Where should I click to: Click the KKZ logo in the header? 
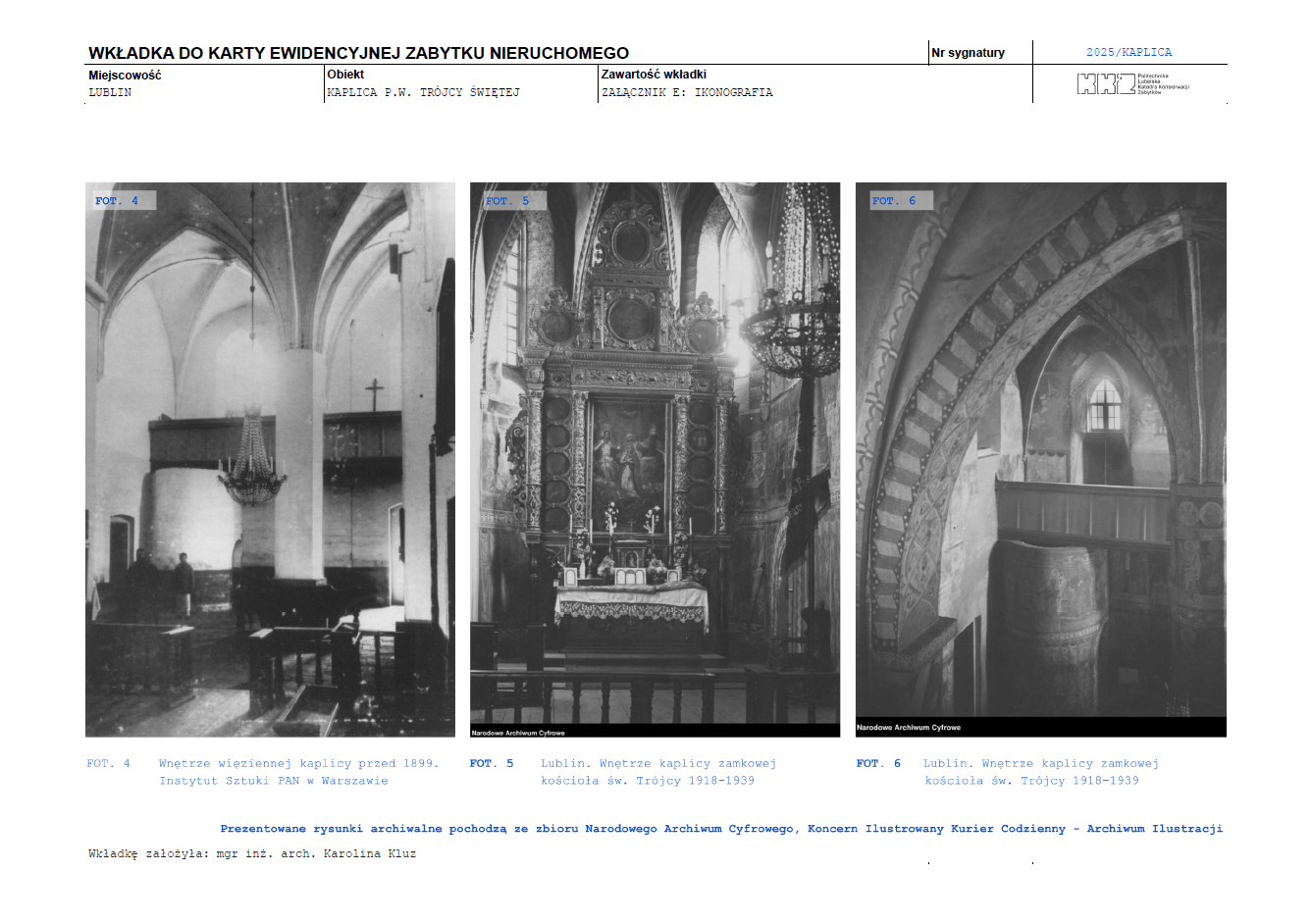(1133, 84)
